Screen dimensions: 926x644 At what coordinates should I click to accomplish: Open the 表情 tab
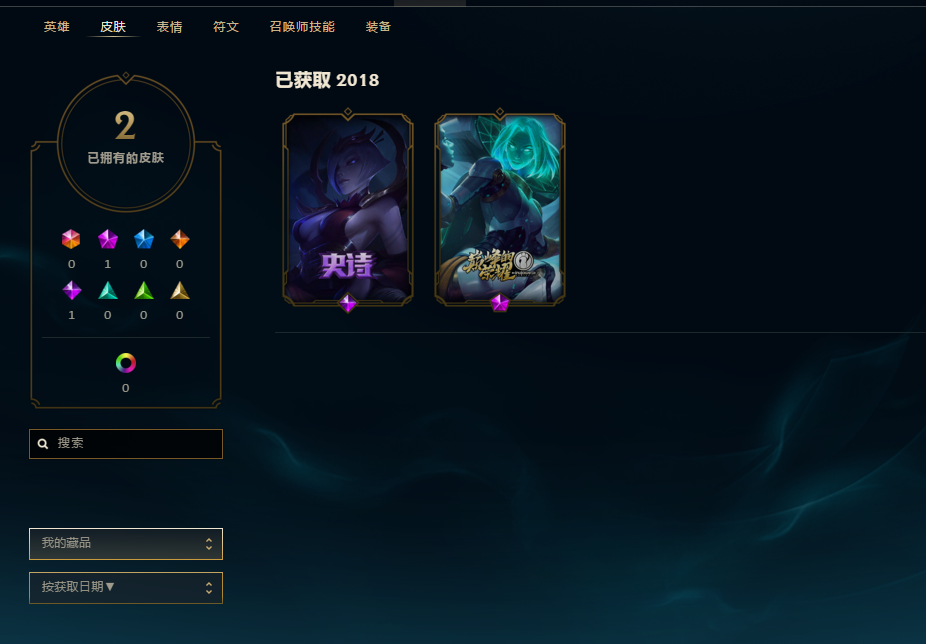pyautogui.click(x=169, y=27)
